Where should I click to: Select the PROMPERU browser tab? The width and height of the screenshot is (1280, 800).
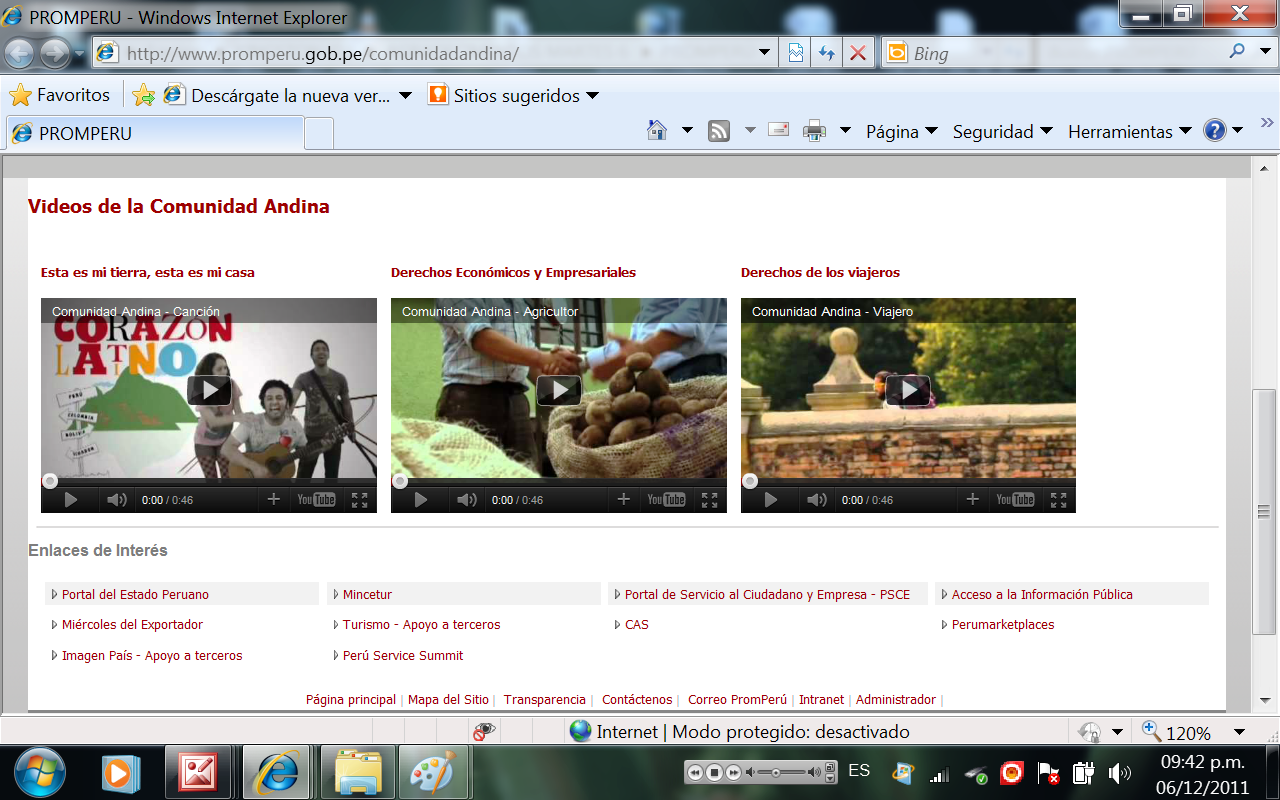point(154,133)
